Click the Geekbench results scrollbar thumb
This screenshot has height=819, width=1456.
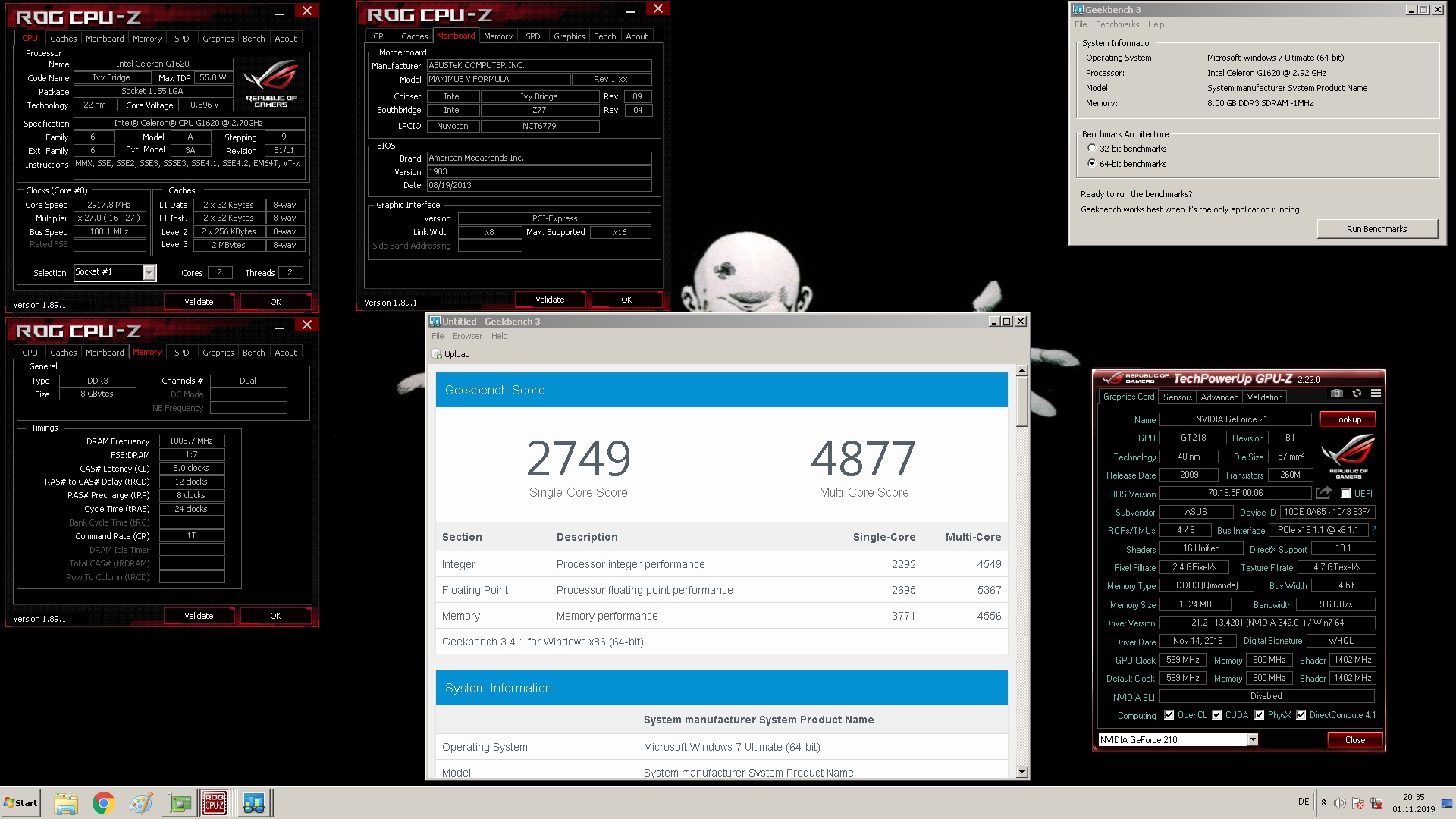(1021, 401)
